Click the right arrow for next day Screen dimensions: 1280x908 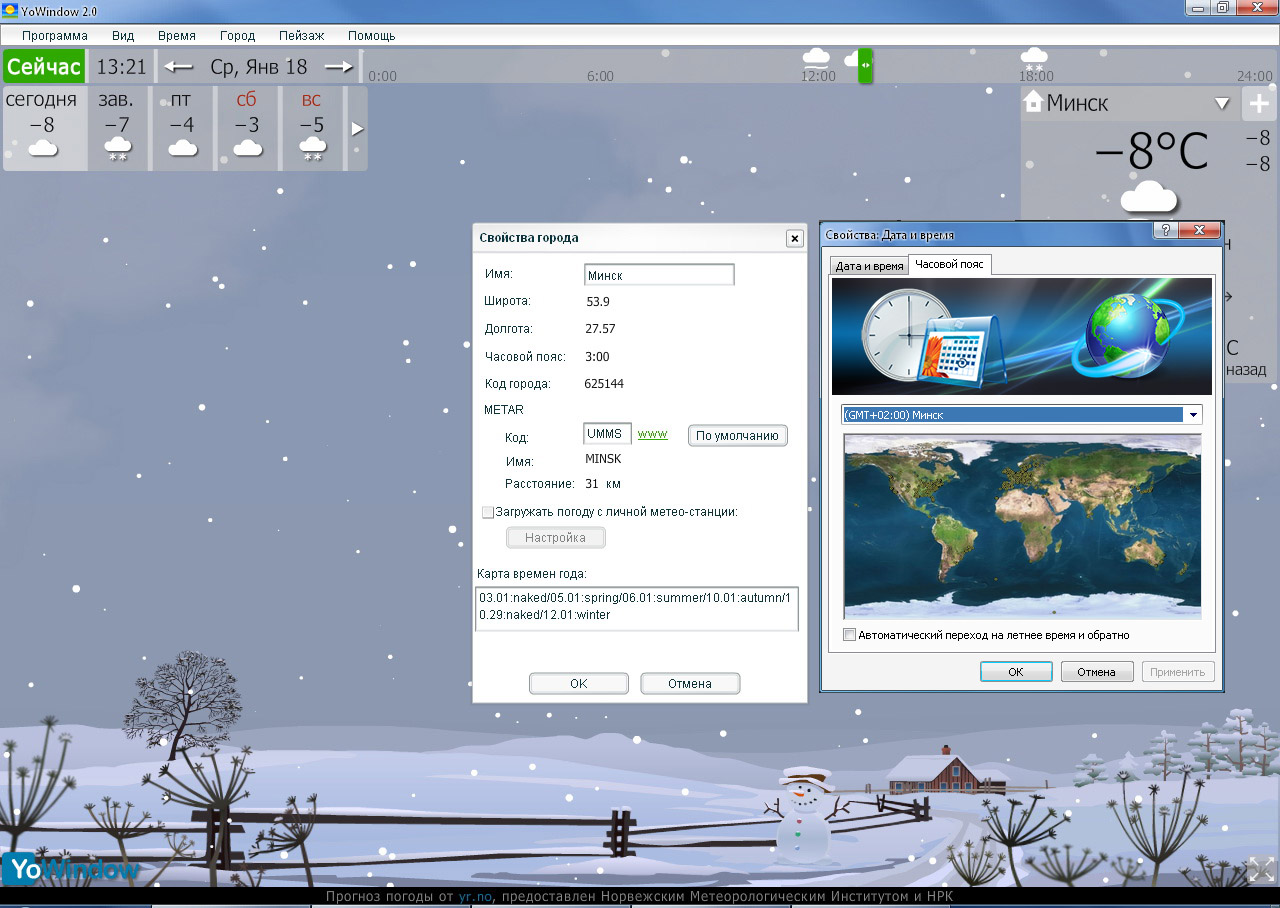click(339, 67)
